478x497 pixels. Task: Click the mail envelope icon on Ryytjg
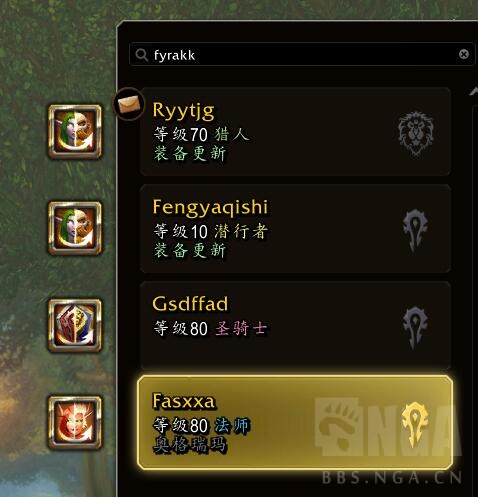click(x=129, y=104)
